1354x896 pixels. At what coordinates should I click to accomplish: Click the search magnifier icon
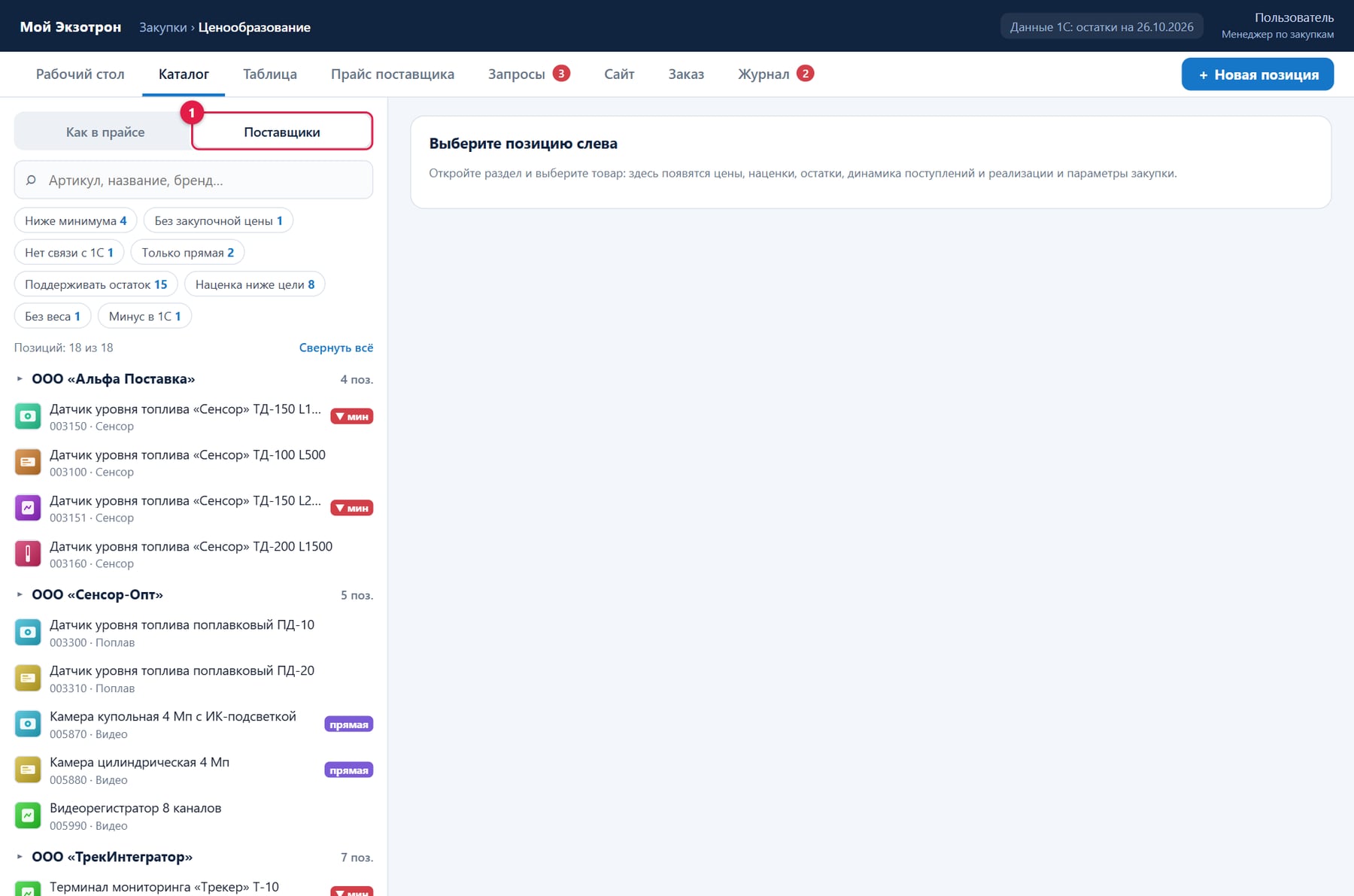click(31, 181)
